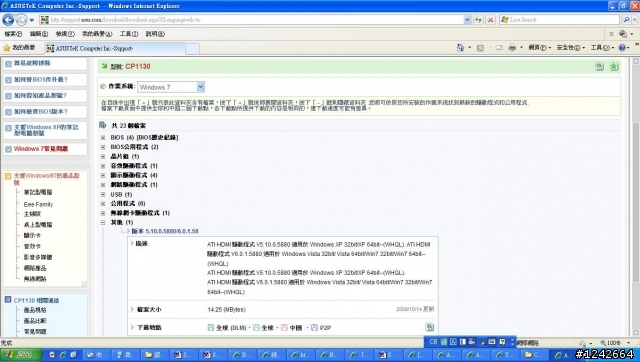The image size is (640, 362).
Task: Collapse the 其他 (1) category
Action: click(103, 222)
